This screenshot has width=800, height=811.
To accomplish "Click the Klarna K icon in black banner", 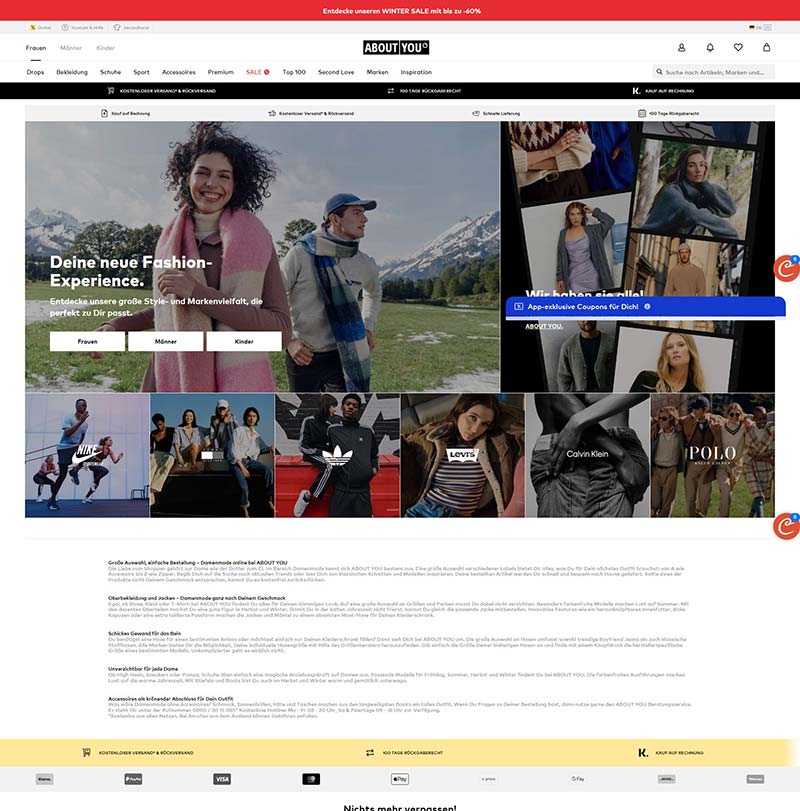I will pyautogui.click(x=636, y=91).
